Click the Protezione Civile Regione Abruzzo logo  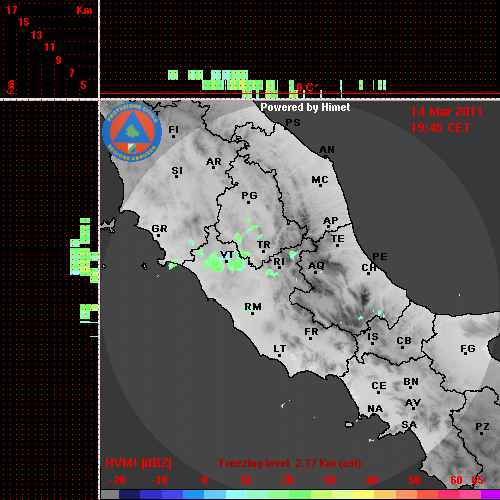pyautogui.click(x=132, y=132)
